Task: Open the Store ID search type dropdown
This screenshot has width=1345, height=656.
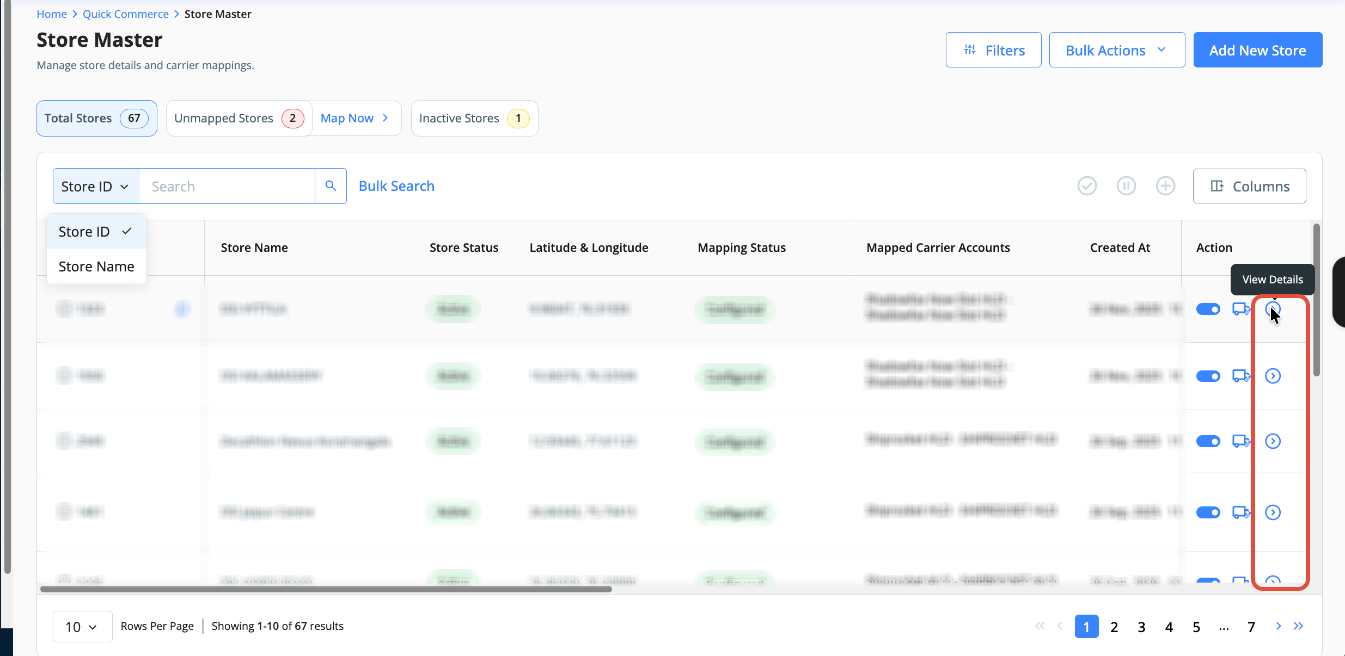Action: [x=96, y=186]
